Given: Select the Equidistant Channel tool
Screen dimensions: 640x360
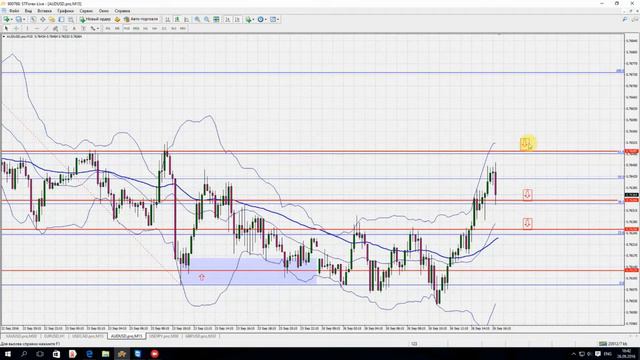Looking at the screenshot, I should 56,28.
